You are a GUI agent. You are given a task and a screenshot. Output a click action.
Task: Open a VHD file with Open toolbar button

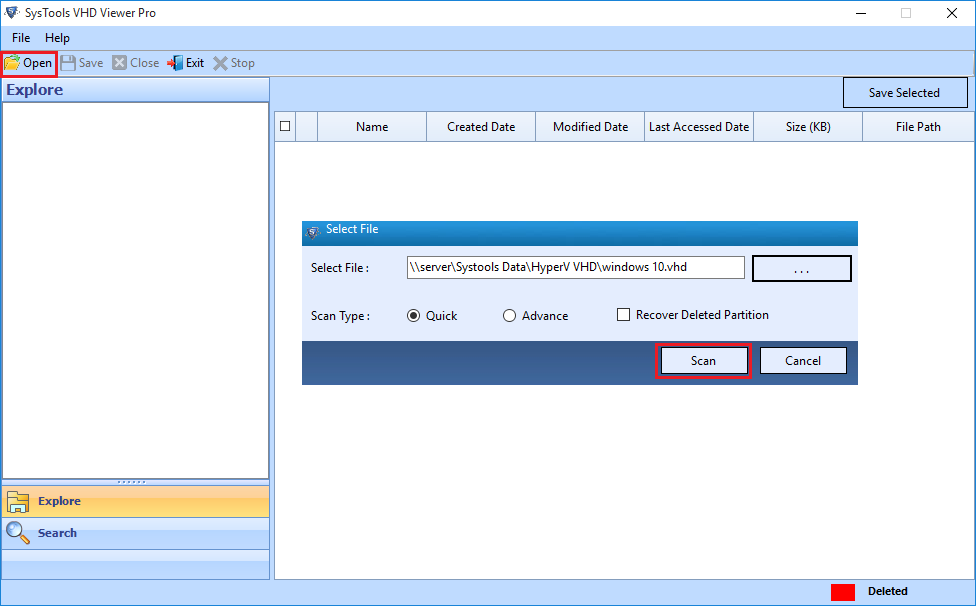[x=29, y=63]
